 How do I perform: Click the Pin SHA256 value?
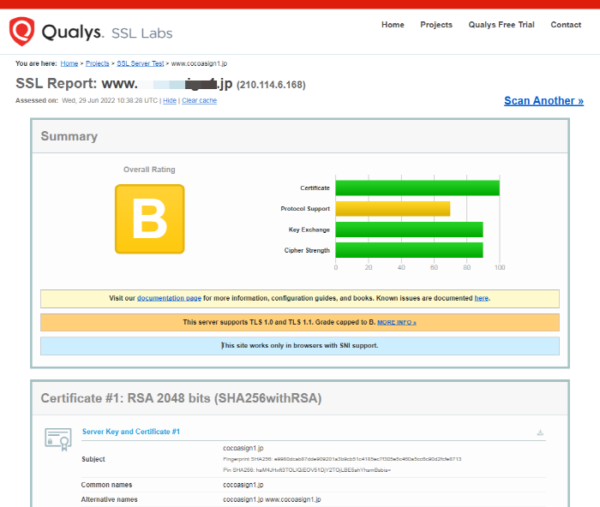click(x=323, y=470)
